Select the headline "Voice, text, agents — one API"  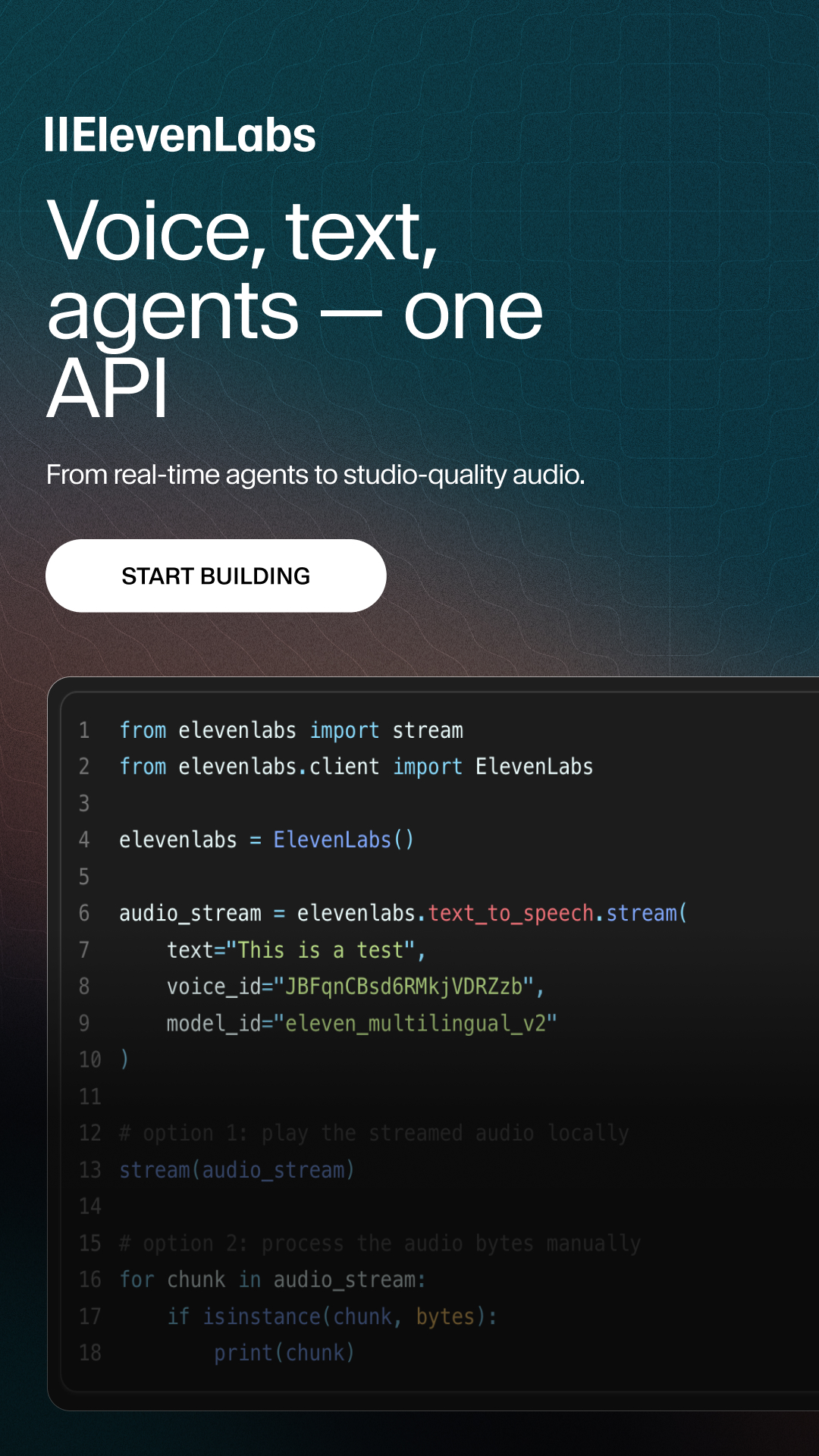pyautogui.click(x=295, y=308)
